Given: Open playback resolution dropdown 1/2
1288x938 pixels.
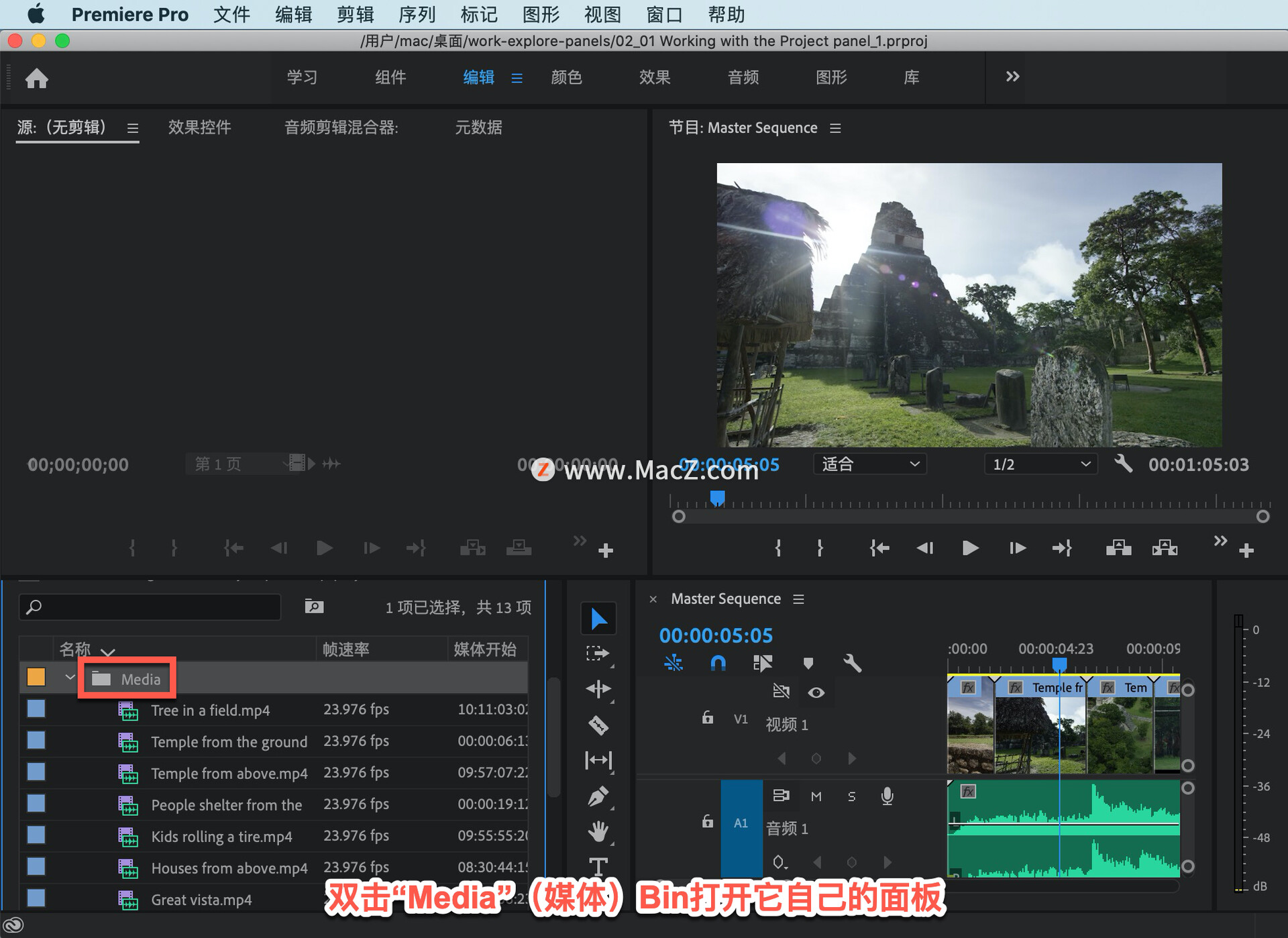Looking at the screenshot, I should pyautogui.click(x=1040, y=464).
